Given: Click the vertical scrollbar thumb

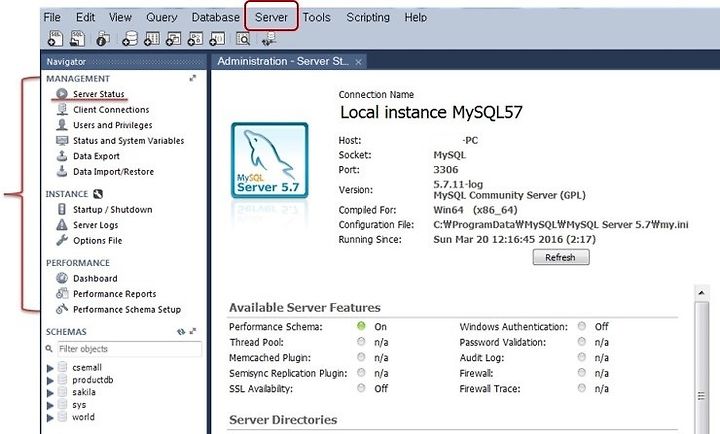Looking at the screenshot, I should 701,367.
